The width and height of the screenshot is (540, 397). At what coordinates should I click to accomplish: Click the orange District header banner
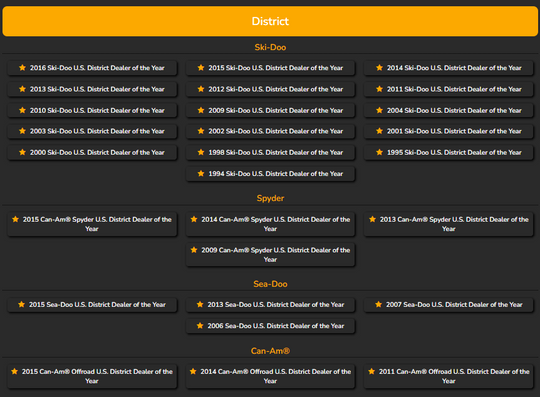[270, 21]
